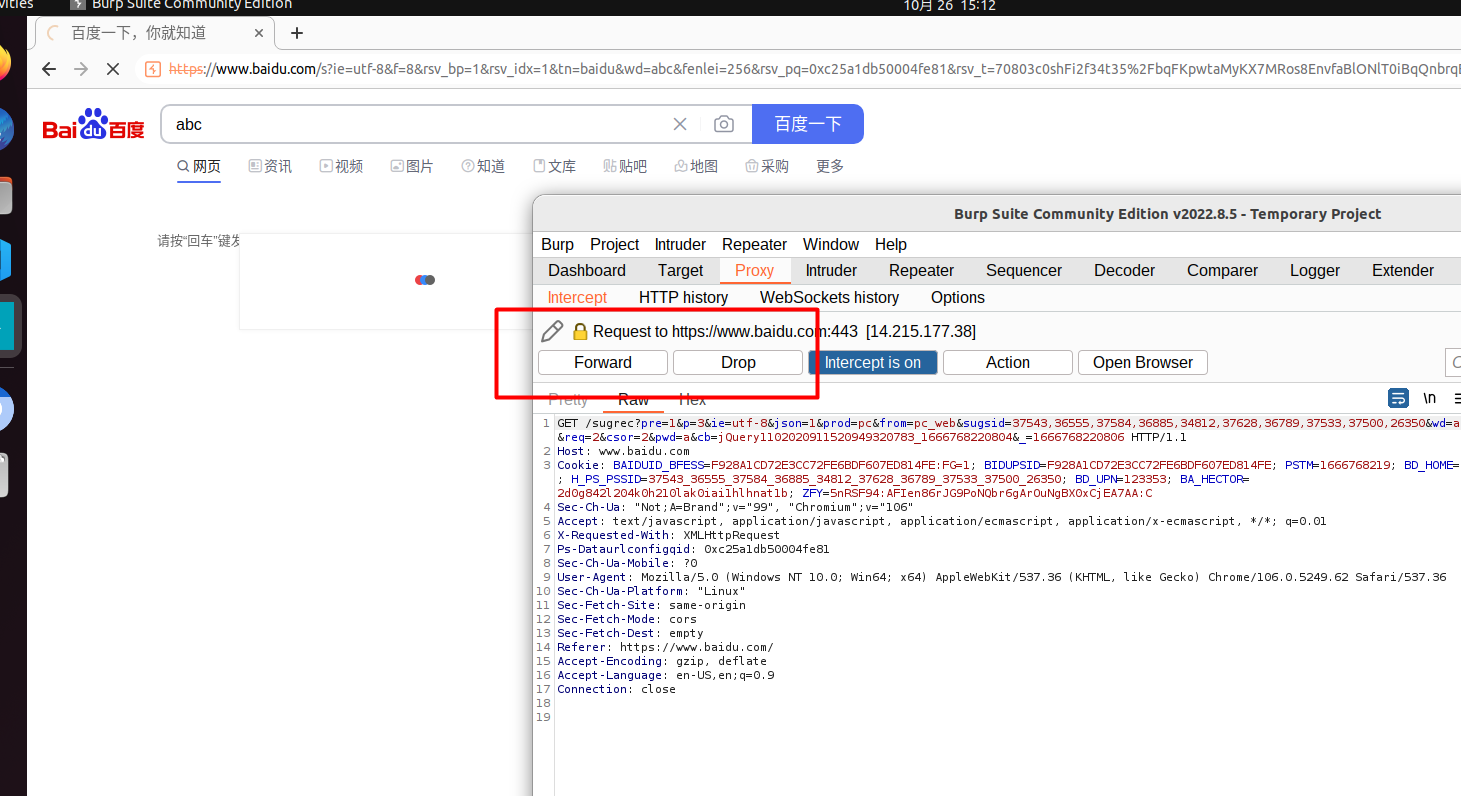The height and width of the screenshot is (796, 1461).
Task: Close the 百度一下 browser tab
Action: point(259,33)
